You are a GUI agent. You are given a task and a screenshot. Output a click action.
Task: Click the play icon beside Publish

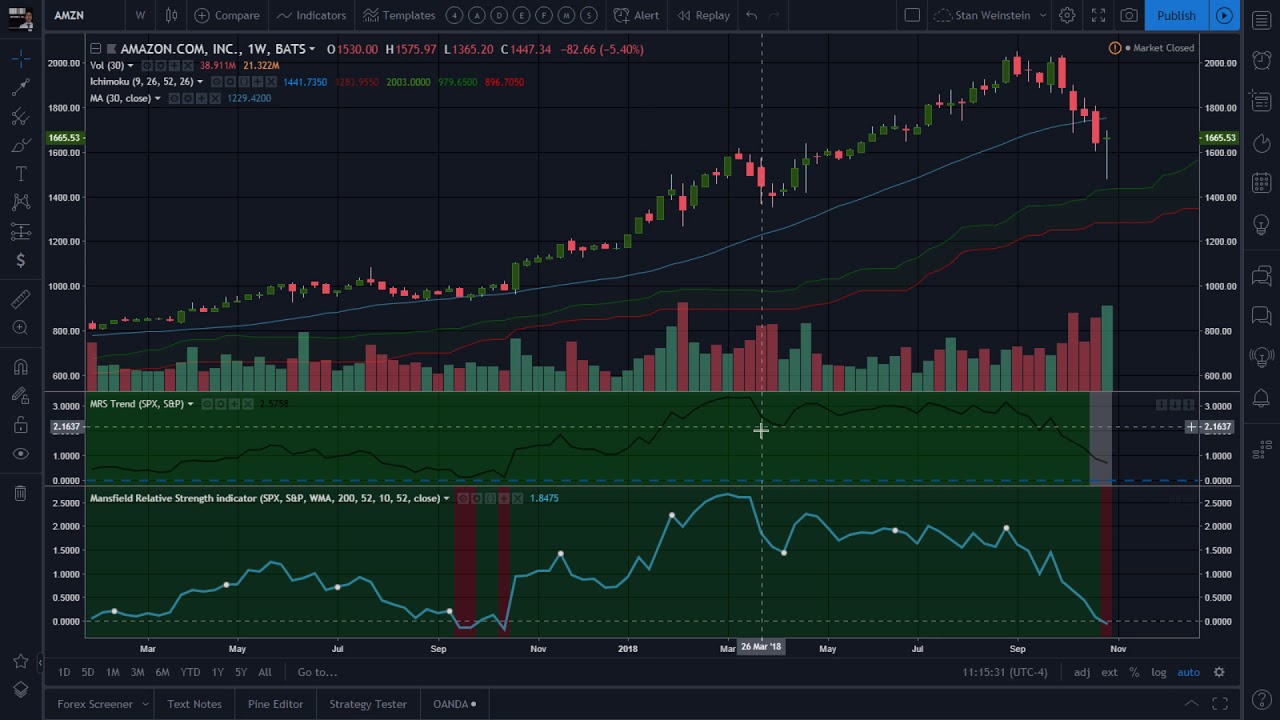[x=1224, y=15]
